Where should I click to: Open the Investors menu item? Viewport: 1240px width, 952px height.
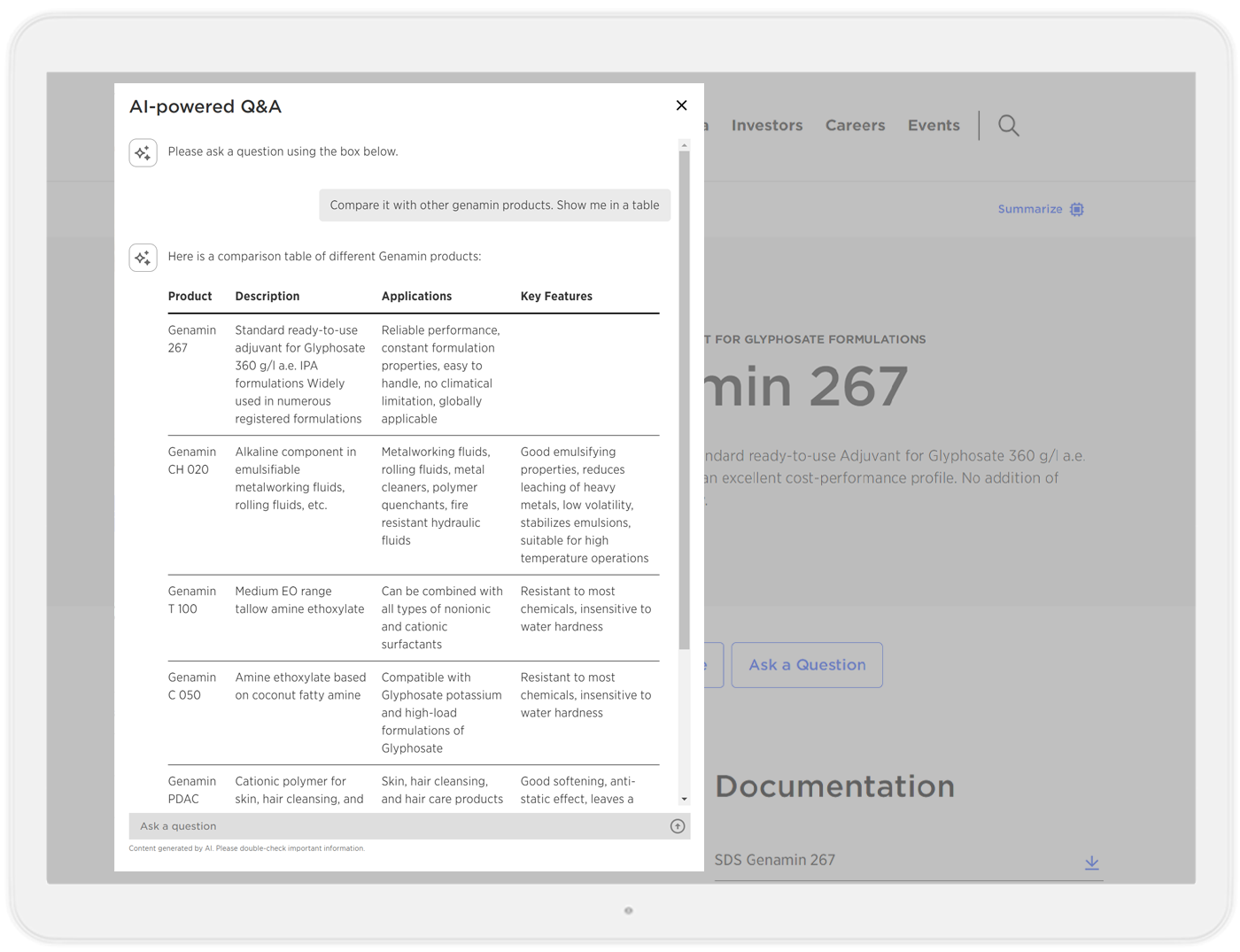click(767, 126)
